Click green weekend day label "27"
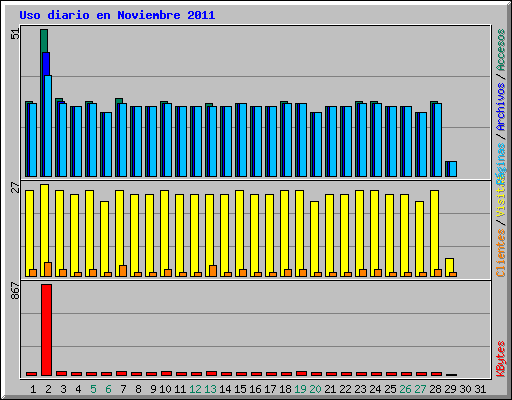 [x=420, y=389]
